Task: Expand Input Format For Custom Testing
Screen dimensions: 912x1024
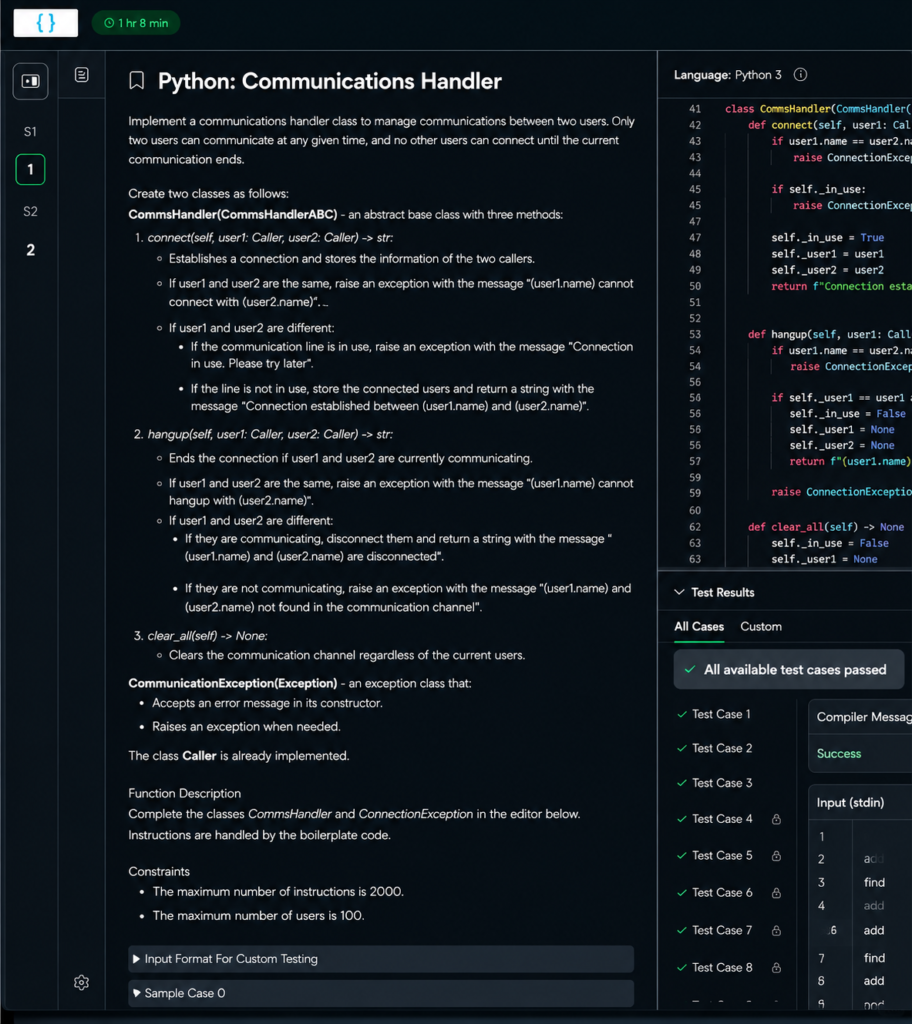Action: point(381,959)
